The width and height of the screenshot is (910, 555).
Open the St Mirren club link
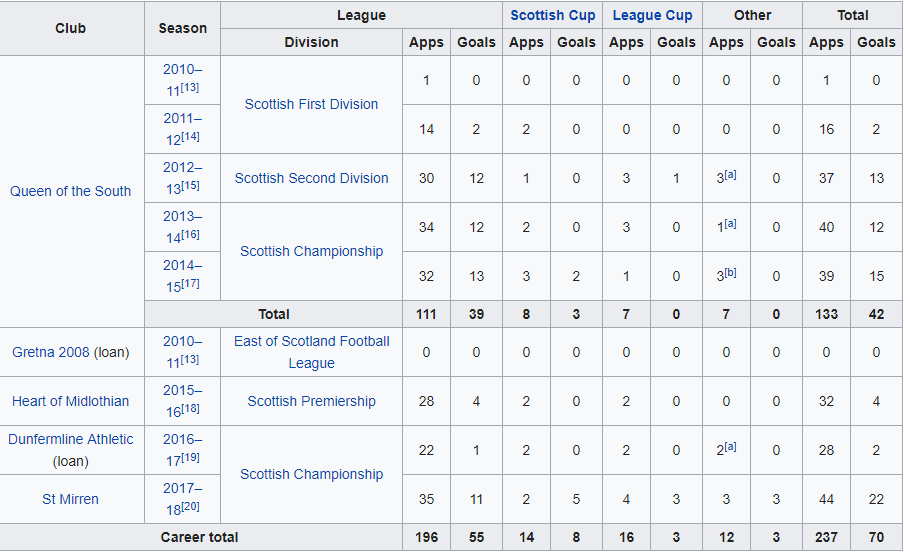tap(70, 499)
